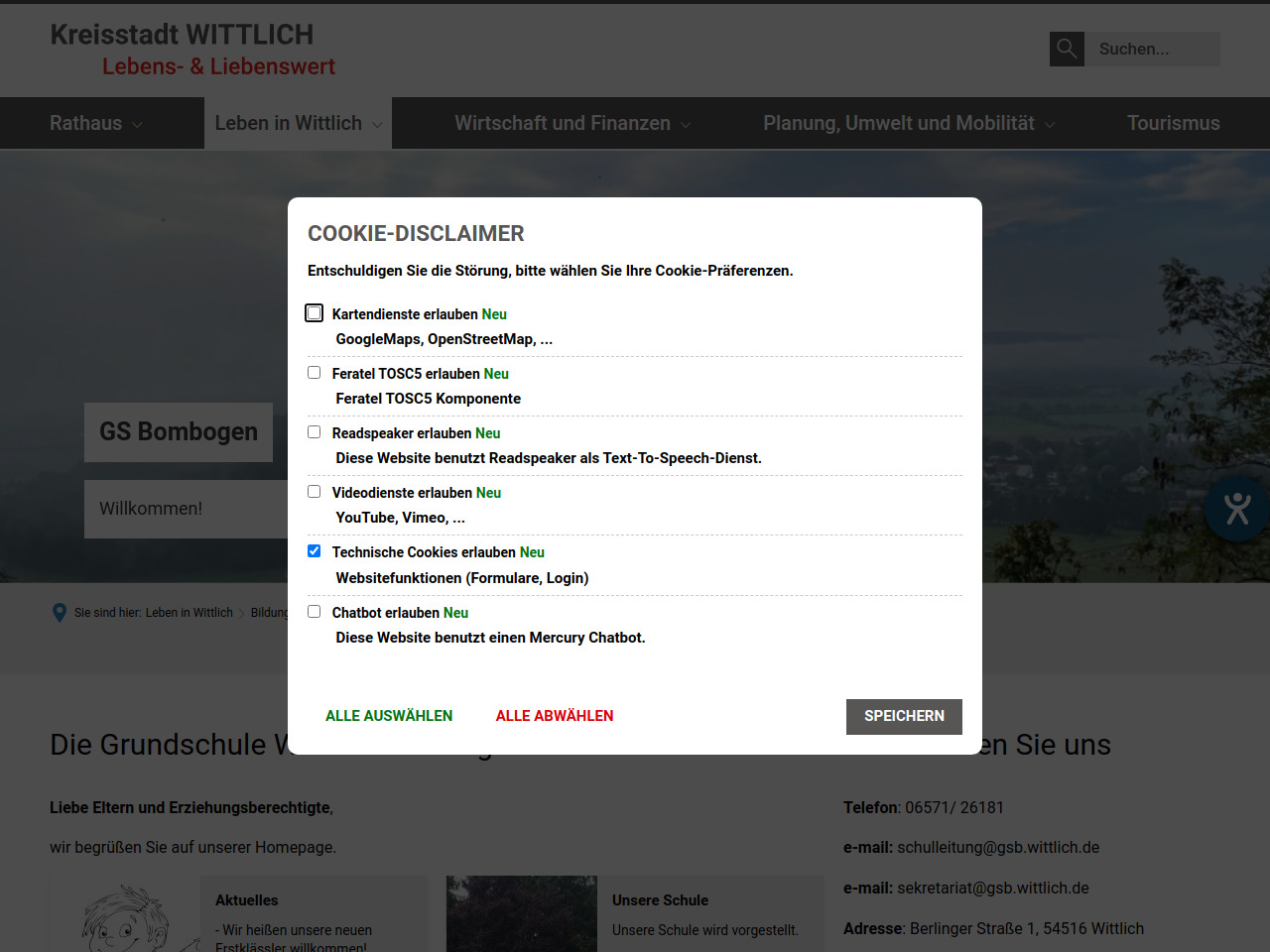Click the location pin breadcrumb icon
This screenshot has width=1270, height=952.
click(x=60, y=613)
